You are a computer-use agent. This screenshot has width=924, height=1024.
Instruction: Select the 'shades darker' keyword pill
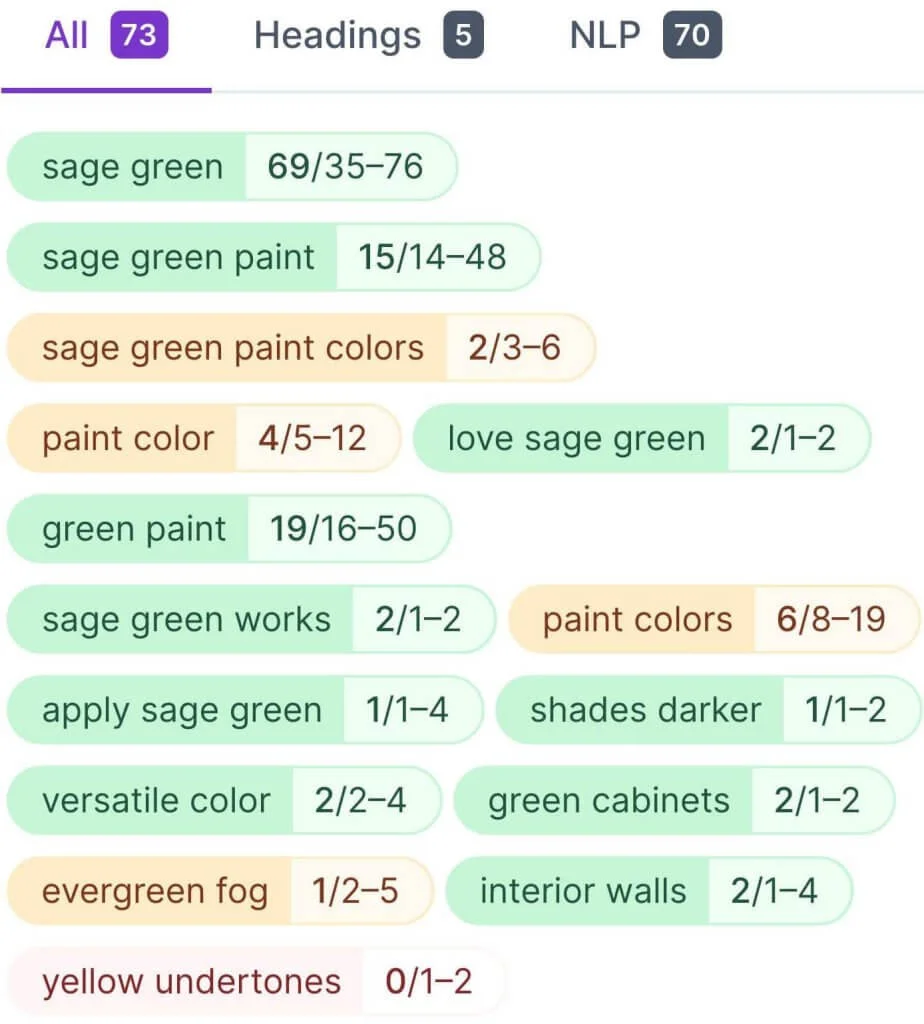click(707, 710)
